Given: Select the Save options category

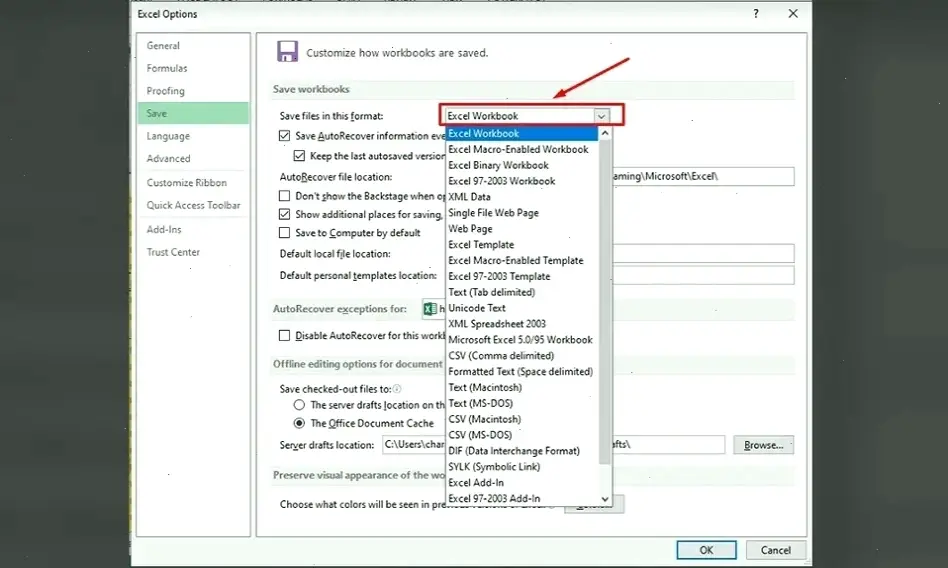Looking at the screenshot, I should [193, 113].
